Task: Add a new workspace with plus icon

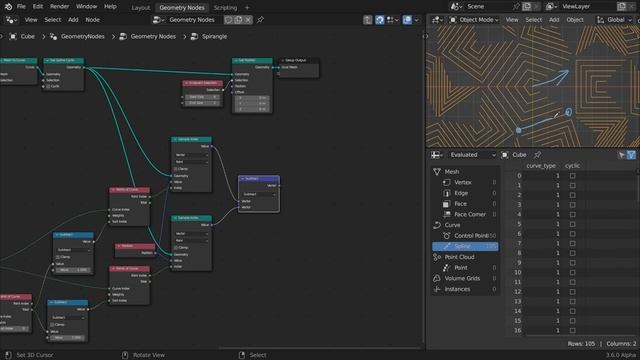Action: 247,7
